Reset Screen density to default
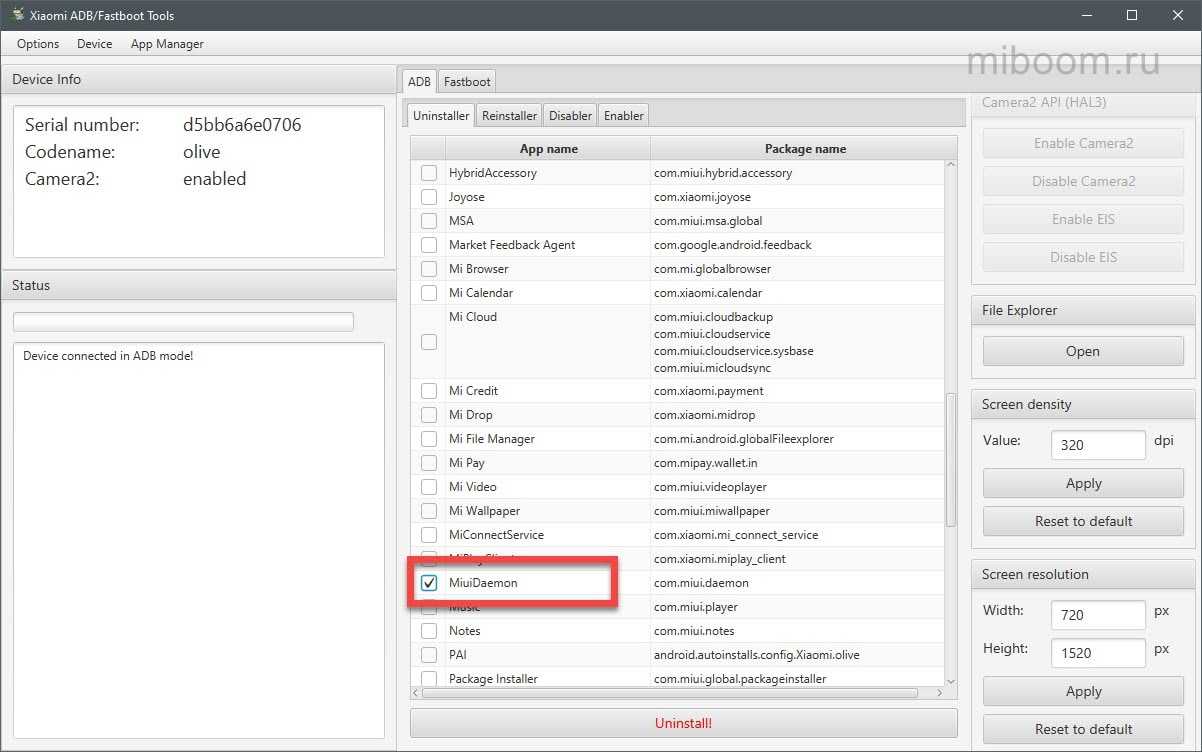The height and width of the screenshot is (752, 1202). (1083, 521)
